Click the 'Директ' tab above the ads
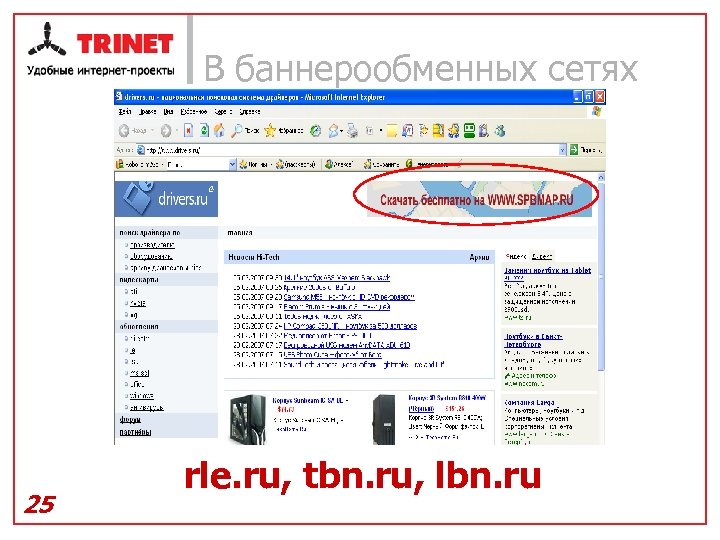 click(542, 256)
